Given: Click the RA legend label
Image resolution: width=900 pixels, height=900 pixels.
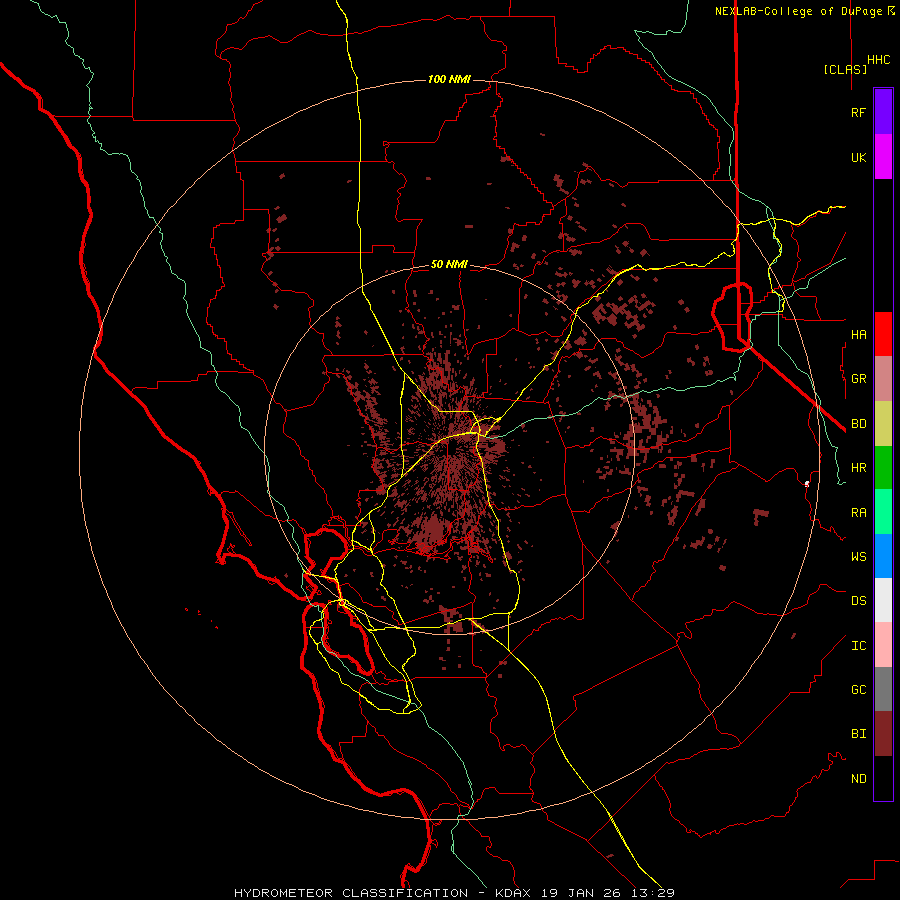Looking at the screenshot, I should click(x=859, y=512).
